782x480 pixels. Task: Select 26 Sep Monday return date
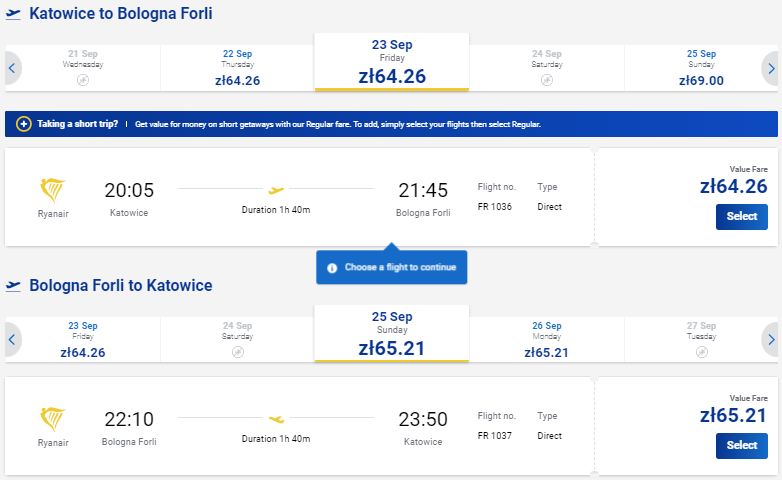547,340
